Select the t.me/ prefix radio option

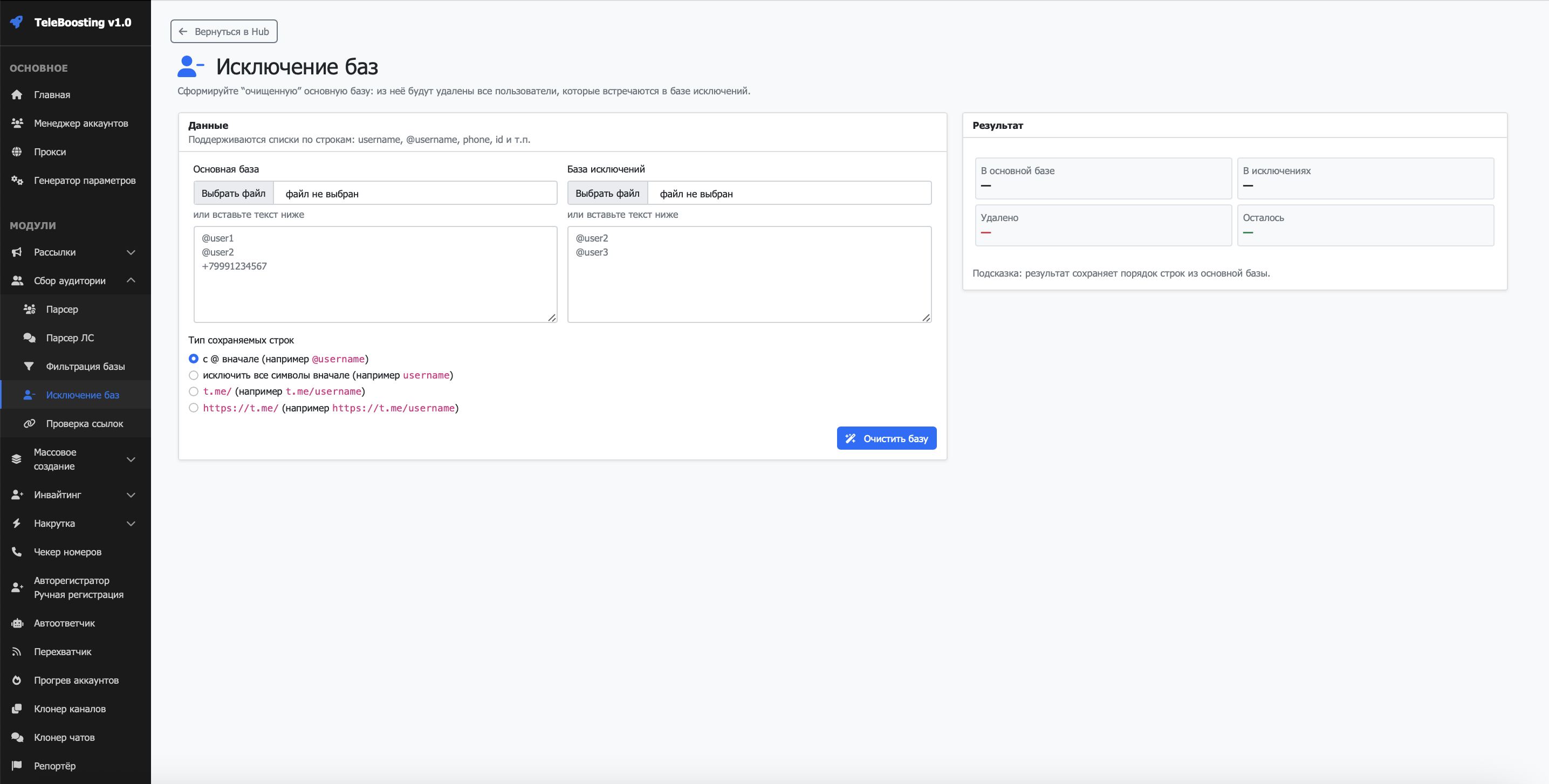point(194,391)
